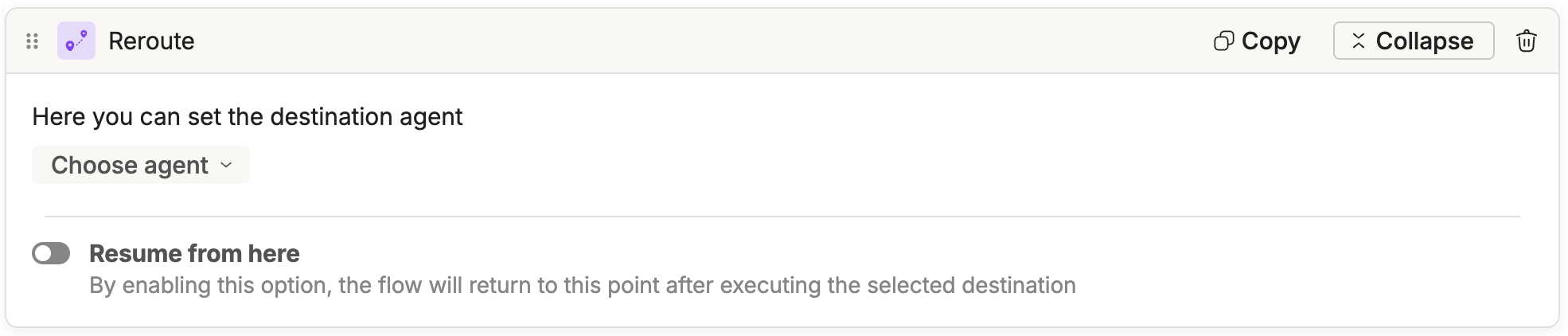Viewport: 1568px width, 336px height.
Task: Click the Collapse arrows icon
Action: 1359,41
